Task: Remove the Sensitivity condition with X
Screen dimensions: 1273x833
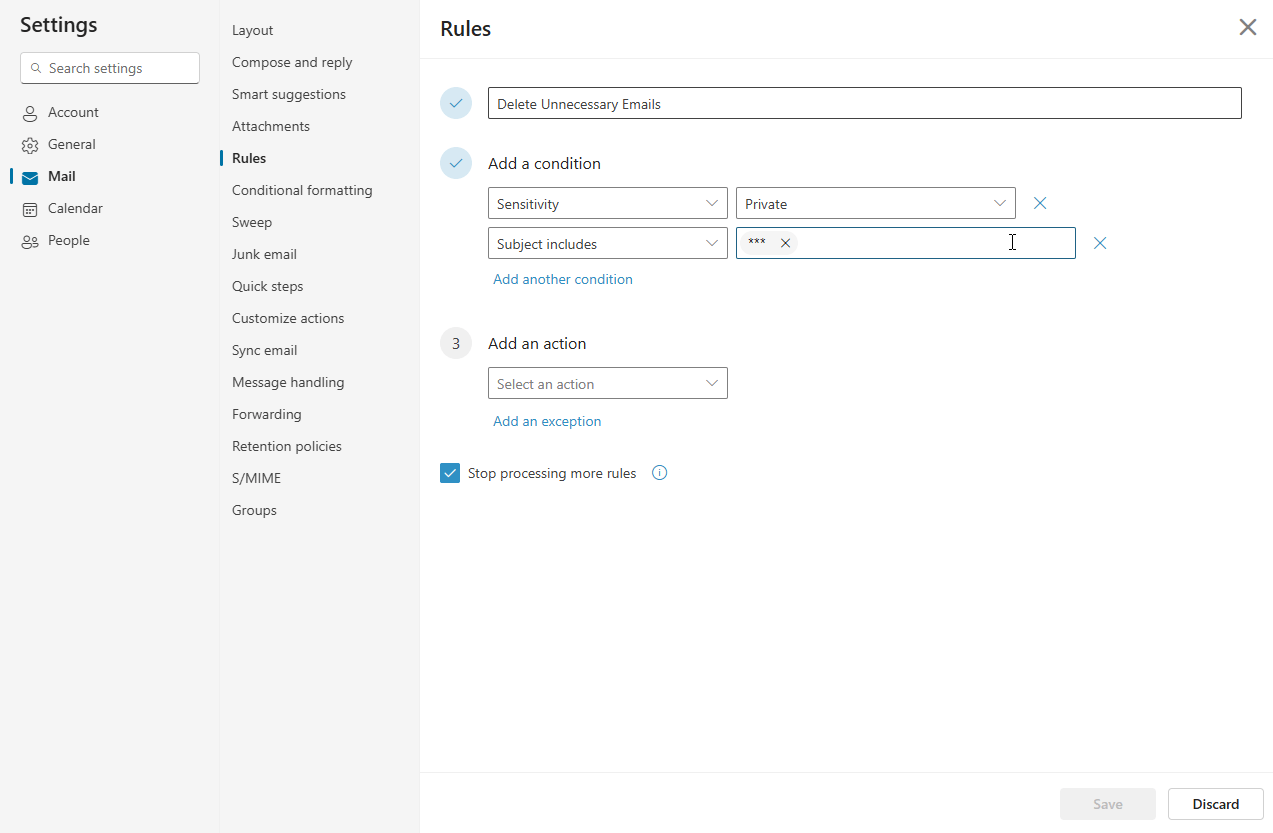Action: [x=1040, y=203]
